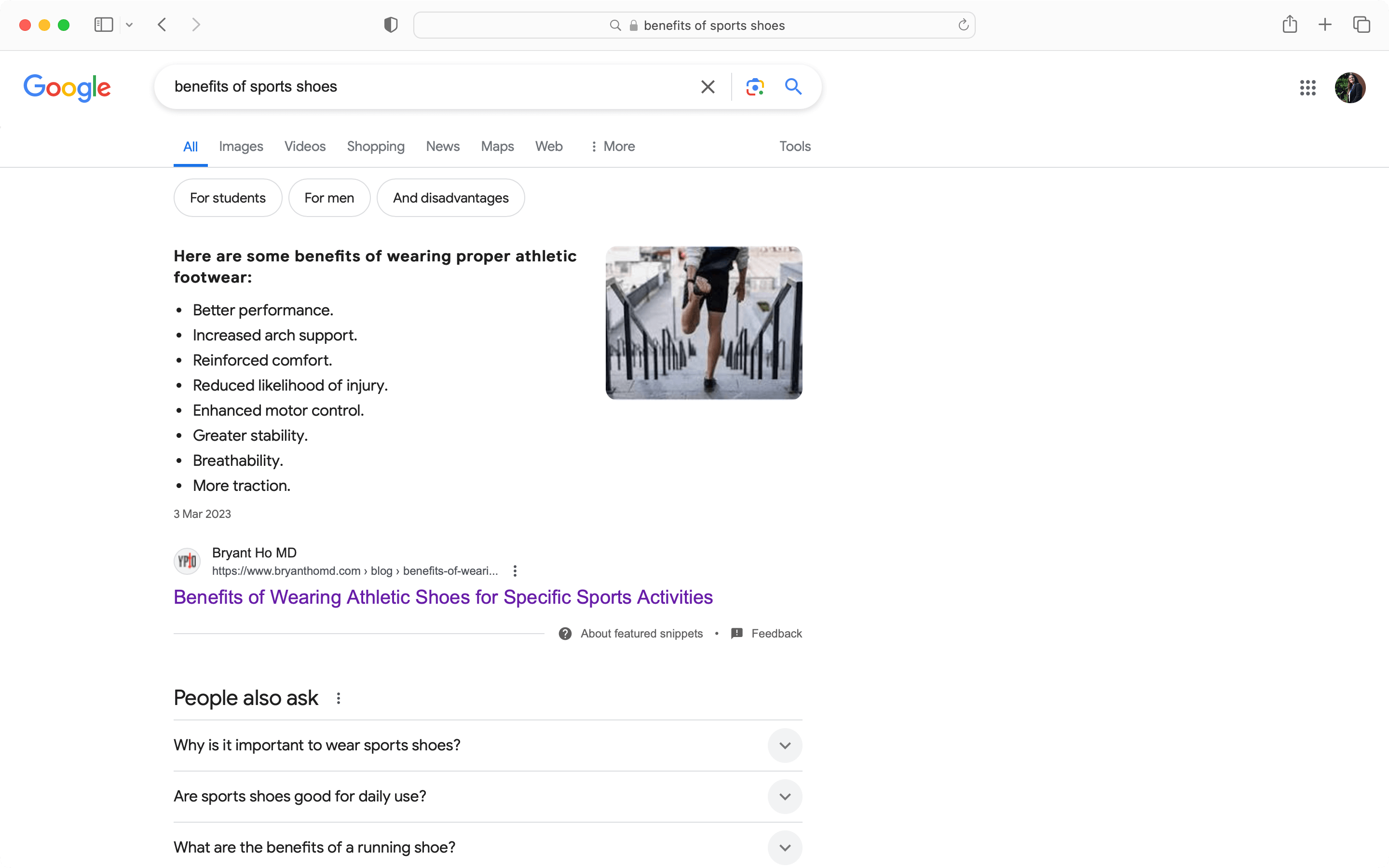Open a new tab with plus icon
This screenshot has height=868, width=1389.
tap(1325, 25)
